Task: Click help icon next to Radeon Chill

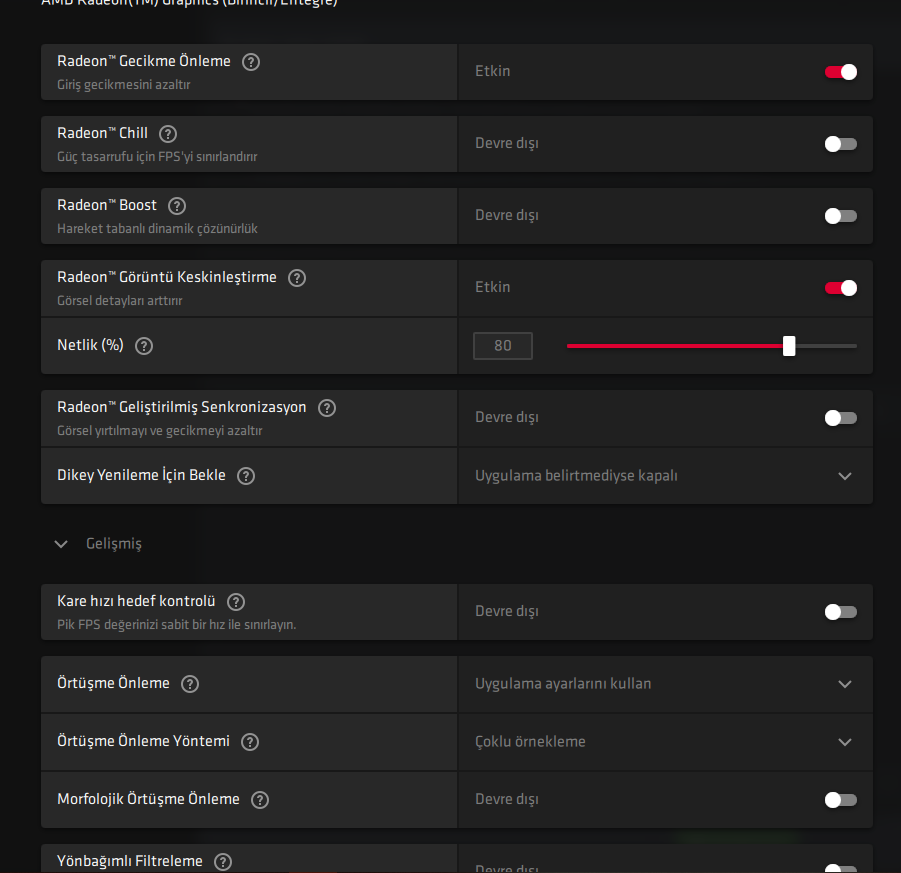Action: (x=168, y=134)
